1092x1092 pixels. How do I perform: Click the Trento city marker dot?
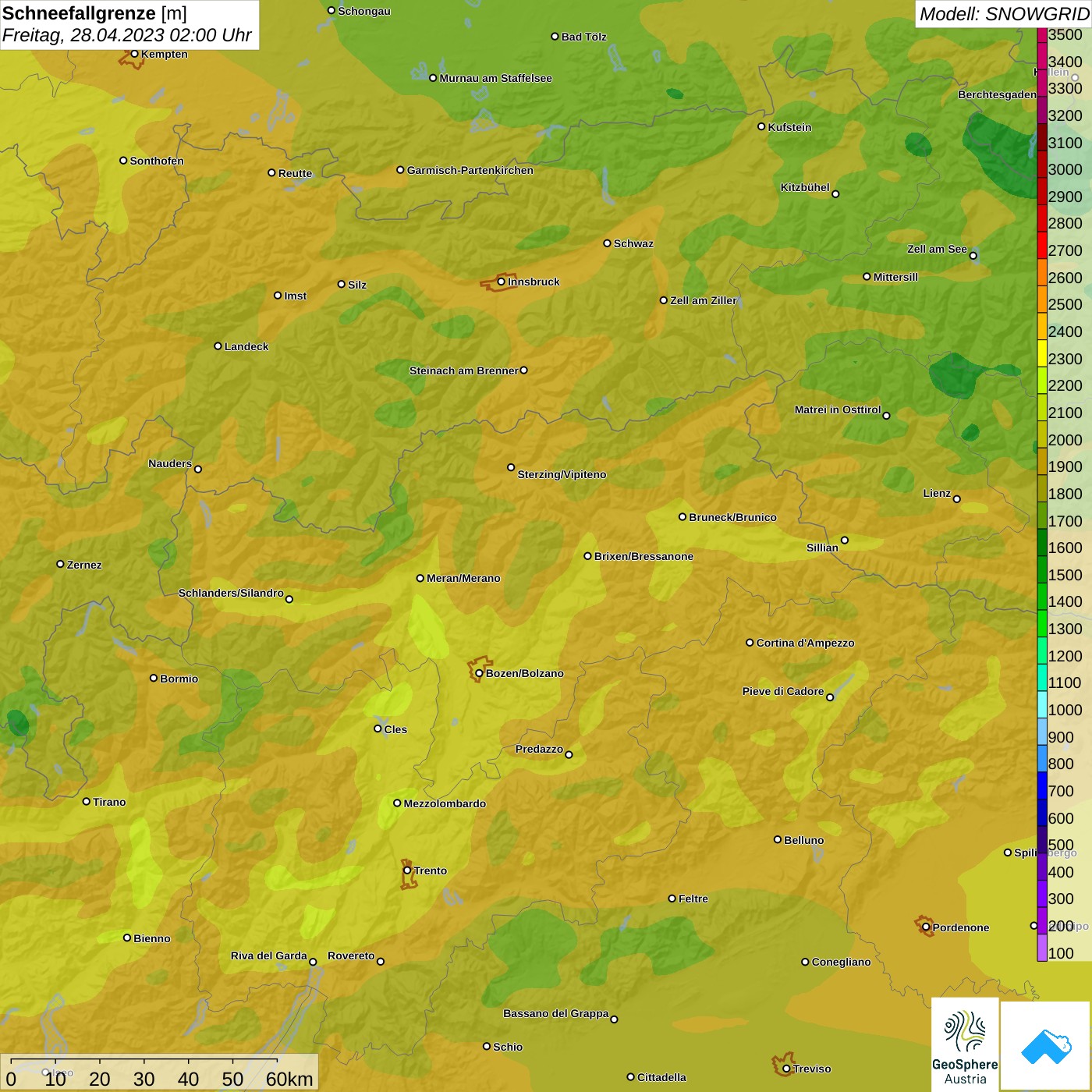(x=407, y=870)
